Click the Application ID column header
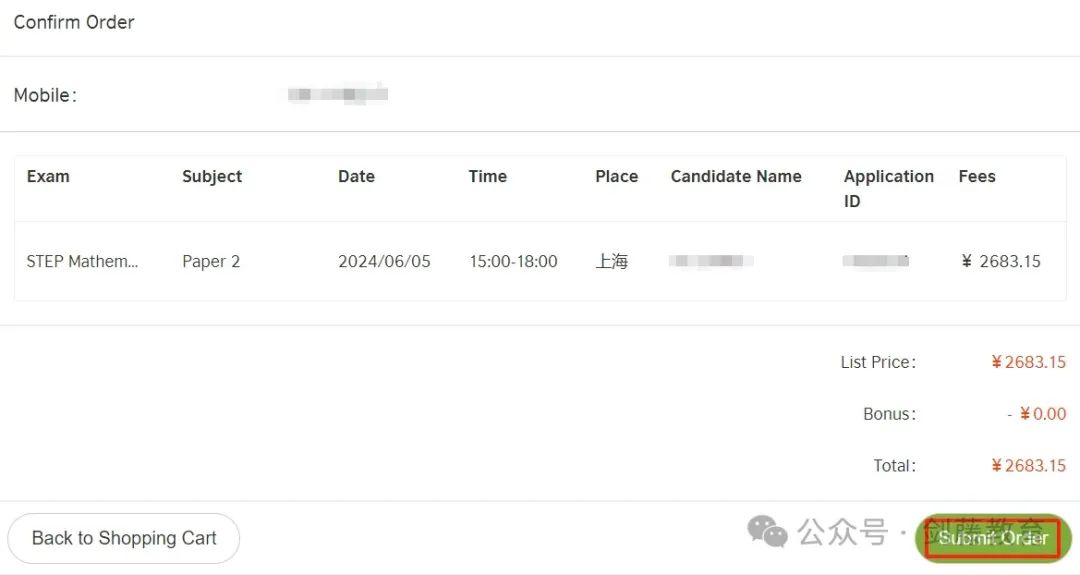The image size is (1080, 575). [889, 189]
